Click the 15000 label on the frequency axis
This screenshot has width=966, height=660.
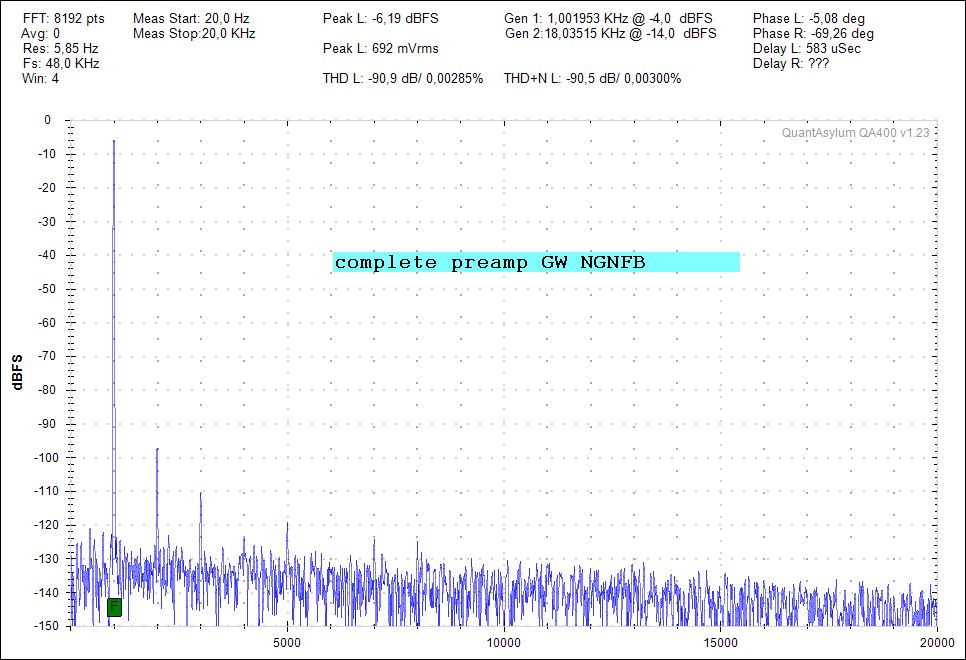click(x=721, y=643)
